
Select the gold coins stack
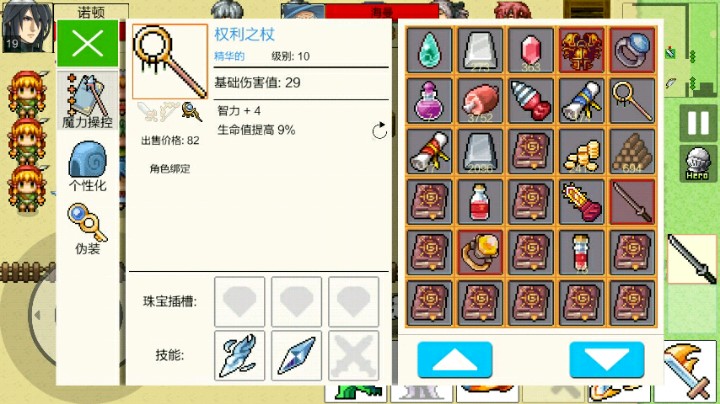pyautogui.click(x=581, y=152)
